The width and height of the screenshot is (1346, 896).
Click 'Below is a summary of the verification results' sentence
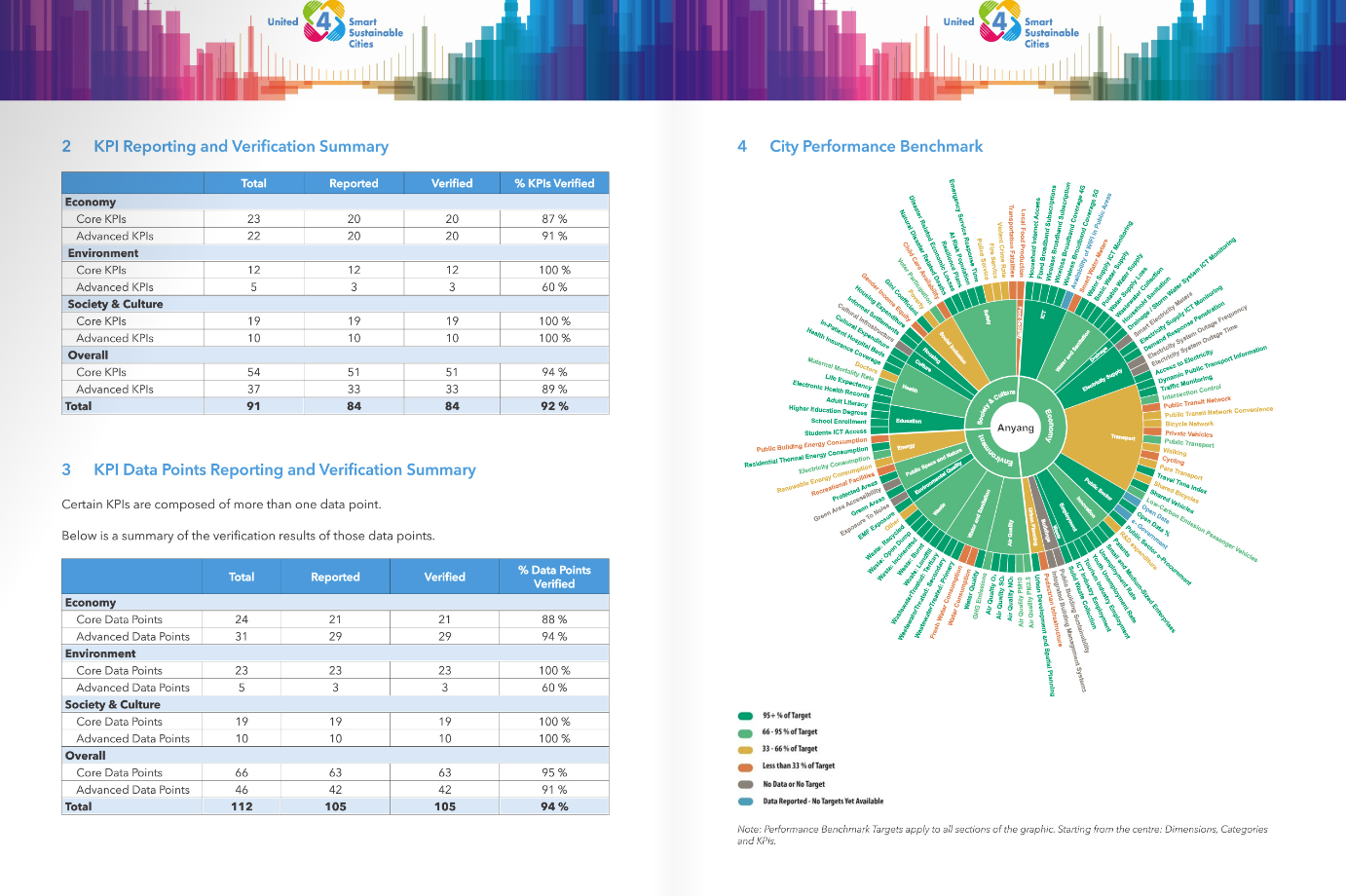[x=248, y=536]
